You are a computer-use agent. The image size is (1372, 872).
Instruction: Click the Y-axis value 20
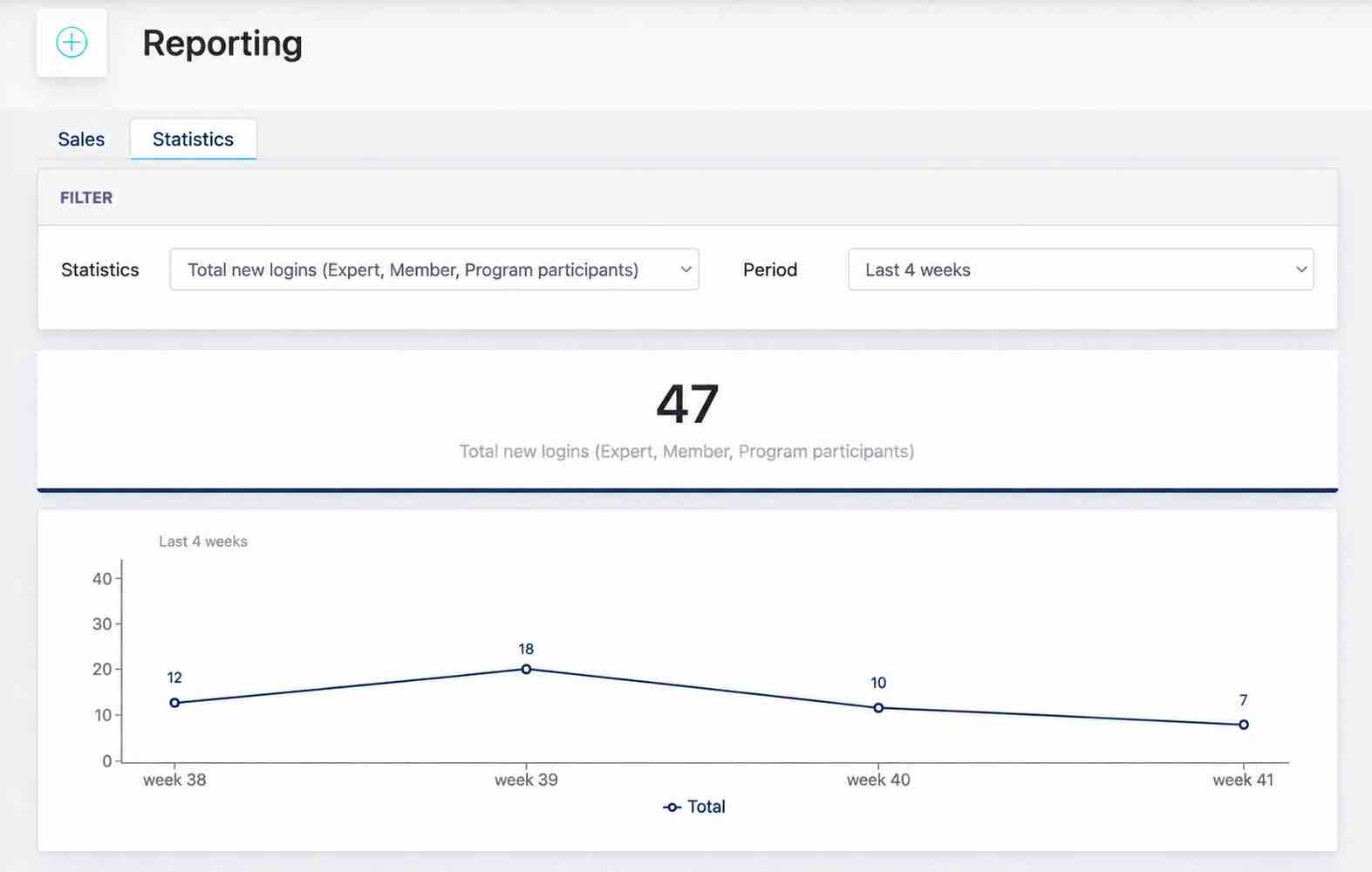102,670
